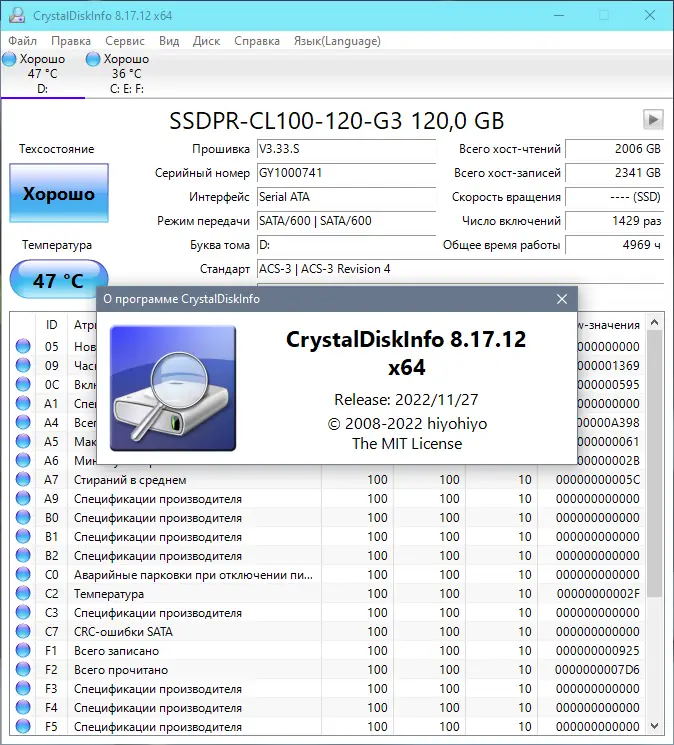Click the Интерфейс field Serial ATA
Image resolution: width=674 pixels, height=745 pixels.
[x=346, y=197]
